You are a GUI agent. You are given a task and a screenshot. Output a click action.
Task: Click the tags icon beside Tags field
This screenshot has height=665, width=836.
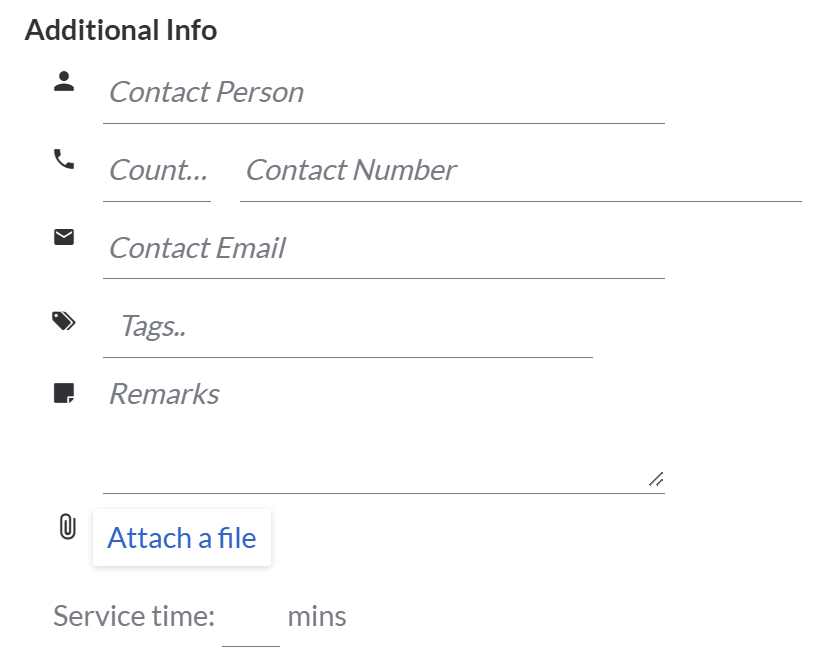tap(64, 320)
